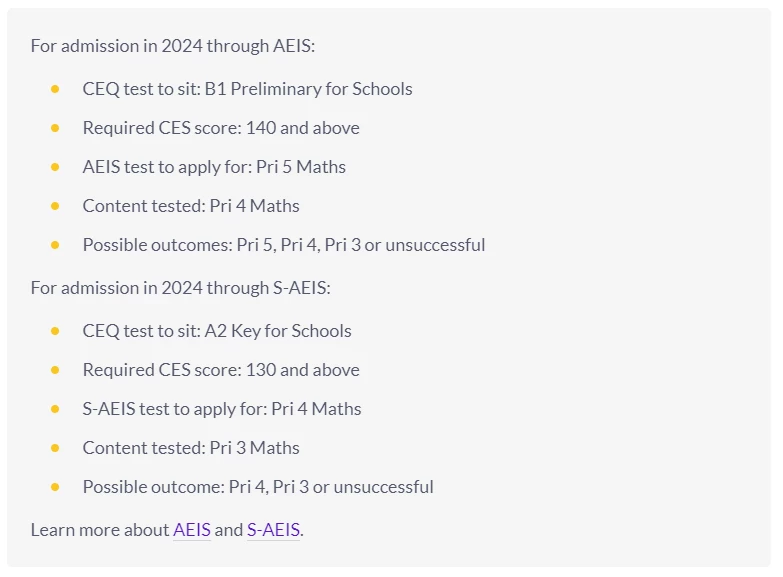Click 'Required CES score: 140 and above' line
The image size is (783, 577).
tap(221, 128)
